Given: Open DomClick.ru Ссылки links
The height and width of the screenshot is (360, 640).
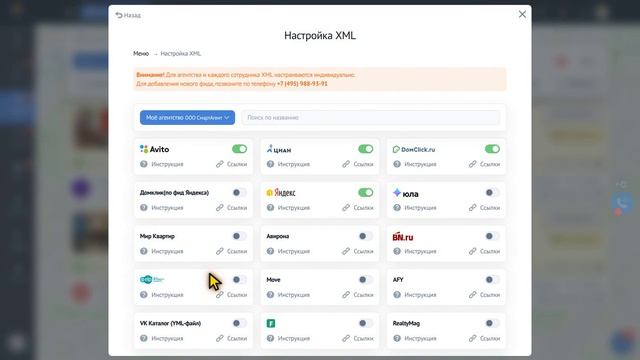Looking at the screenshot, I should pos(484,164).
